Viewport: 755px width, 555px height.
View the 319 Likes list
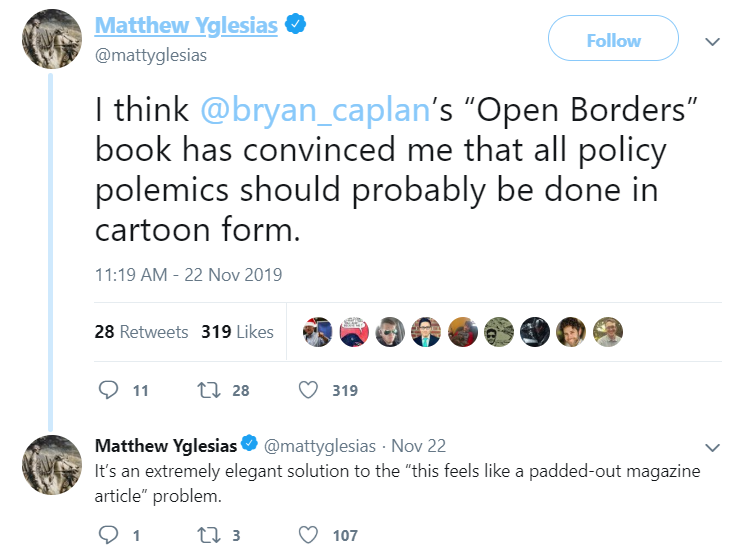[237, 331]
